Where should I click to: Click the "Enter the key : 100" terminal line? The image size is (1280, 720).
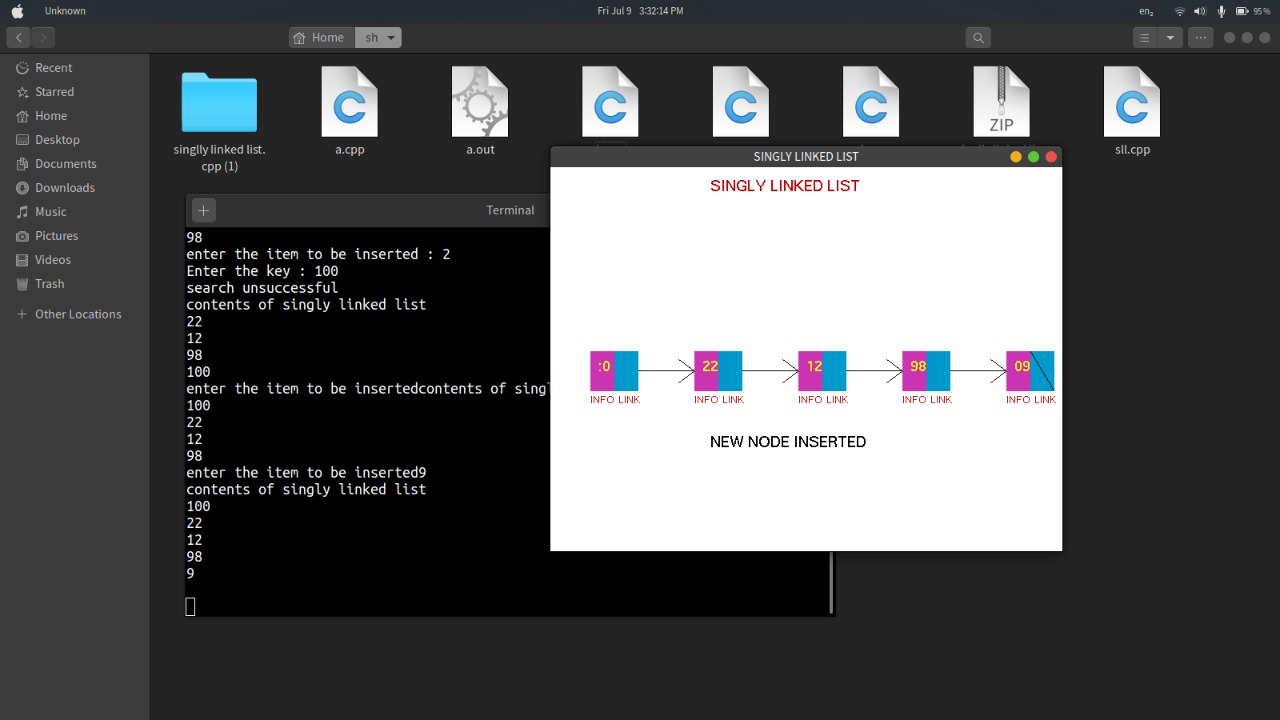262,271
